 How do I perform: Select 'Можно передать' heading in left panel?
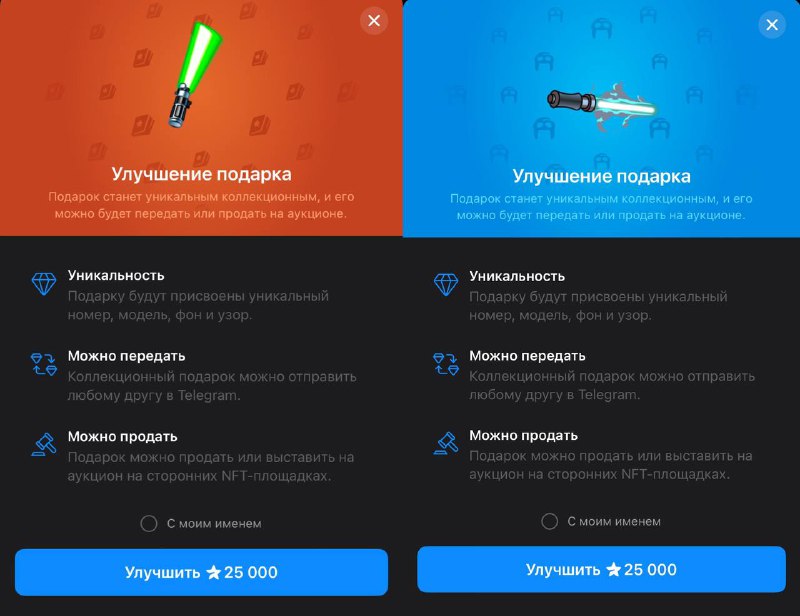(x=127, y=356)
